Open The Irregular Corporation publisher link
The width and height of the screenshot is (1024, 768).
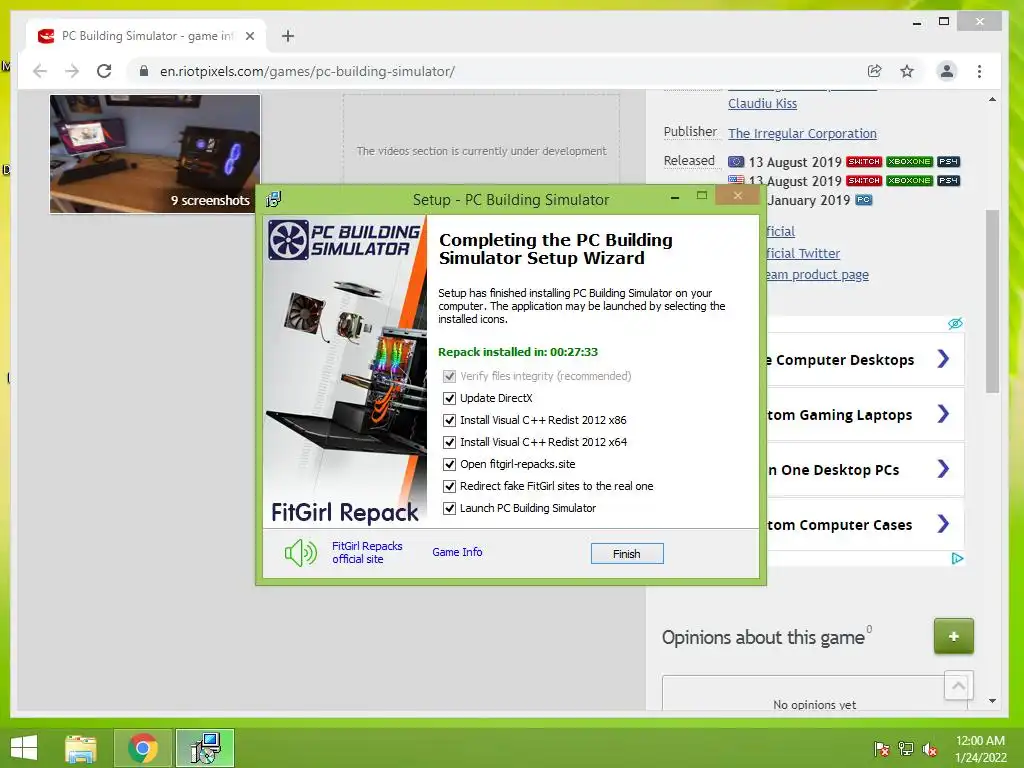point(802,133)
